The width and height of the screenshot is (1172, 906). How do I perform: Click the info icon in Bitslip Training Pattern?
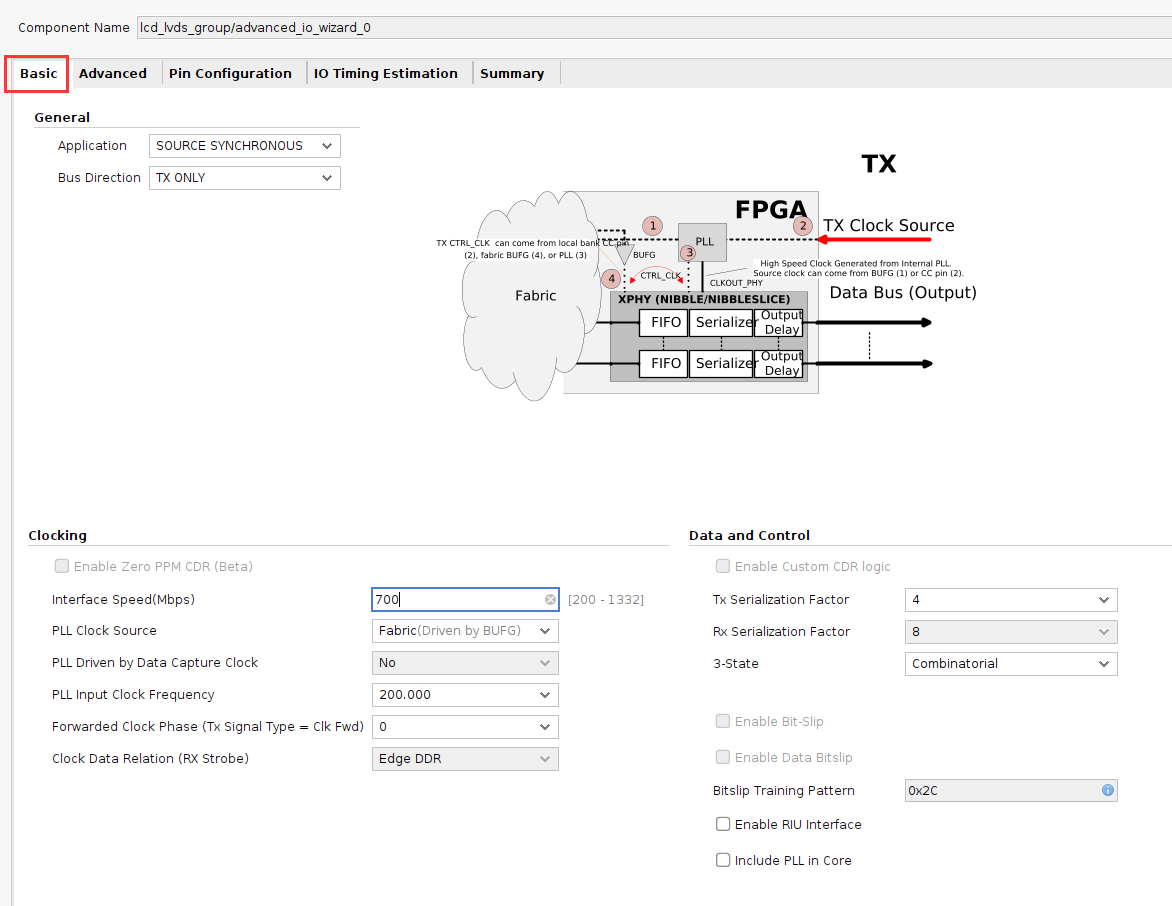coord(1108,790)
